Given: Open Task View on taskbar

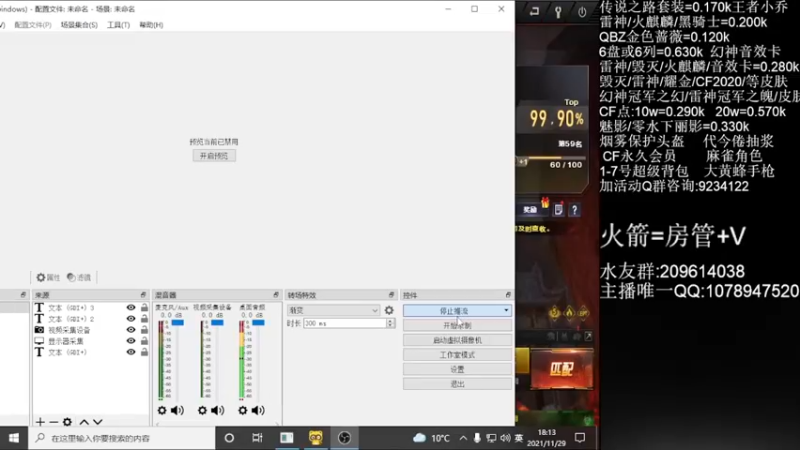Looking at the screenshot, I should click(257, 438).
